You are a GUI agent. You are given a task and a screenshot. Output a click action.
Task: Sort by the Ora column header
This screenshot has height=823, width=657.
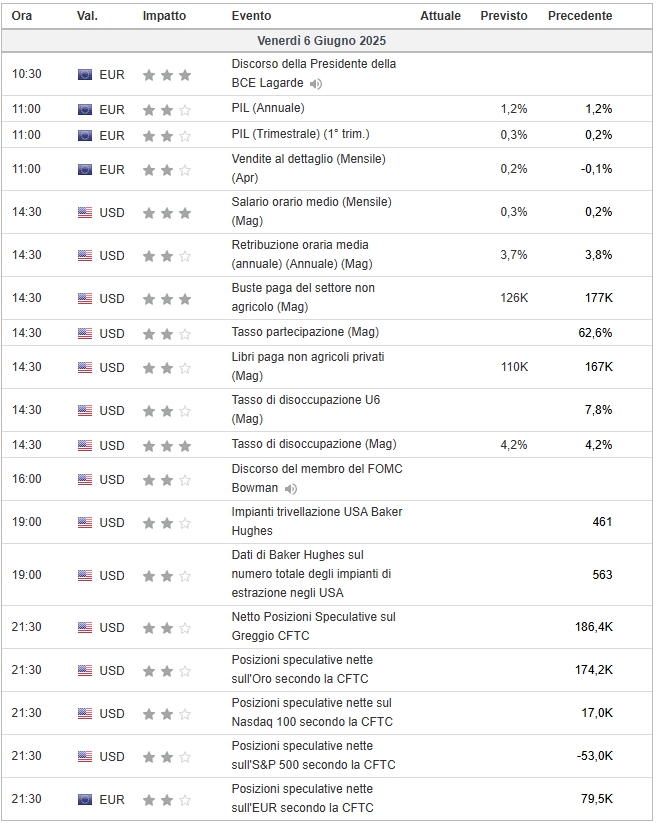22,16
